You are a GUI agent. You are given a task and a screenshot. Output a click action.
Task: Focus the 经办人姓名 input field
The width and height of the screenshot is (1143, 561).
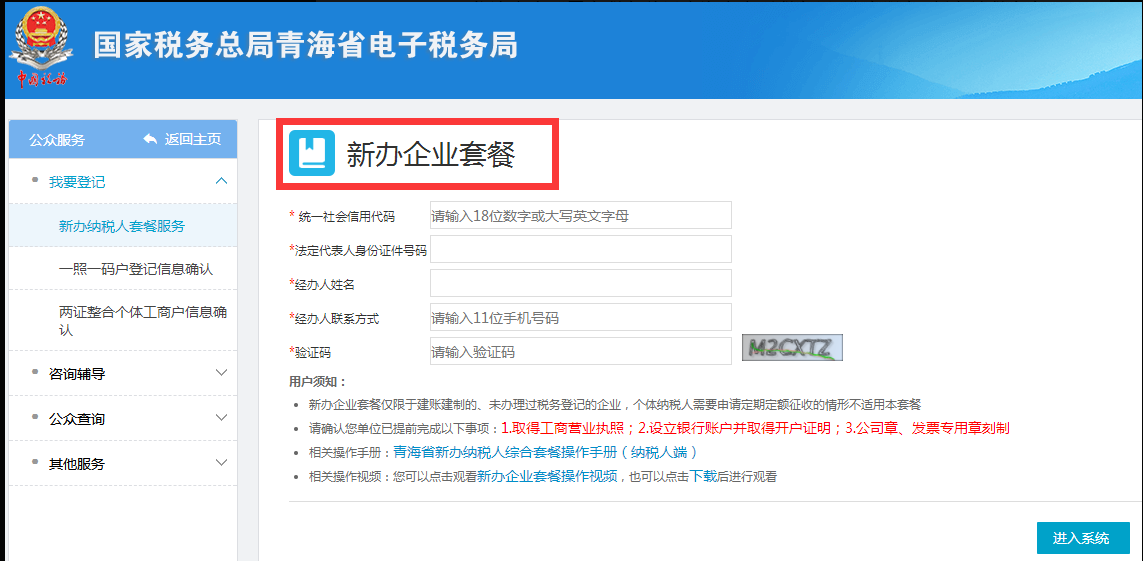580,283
